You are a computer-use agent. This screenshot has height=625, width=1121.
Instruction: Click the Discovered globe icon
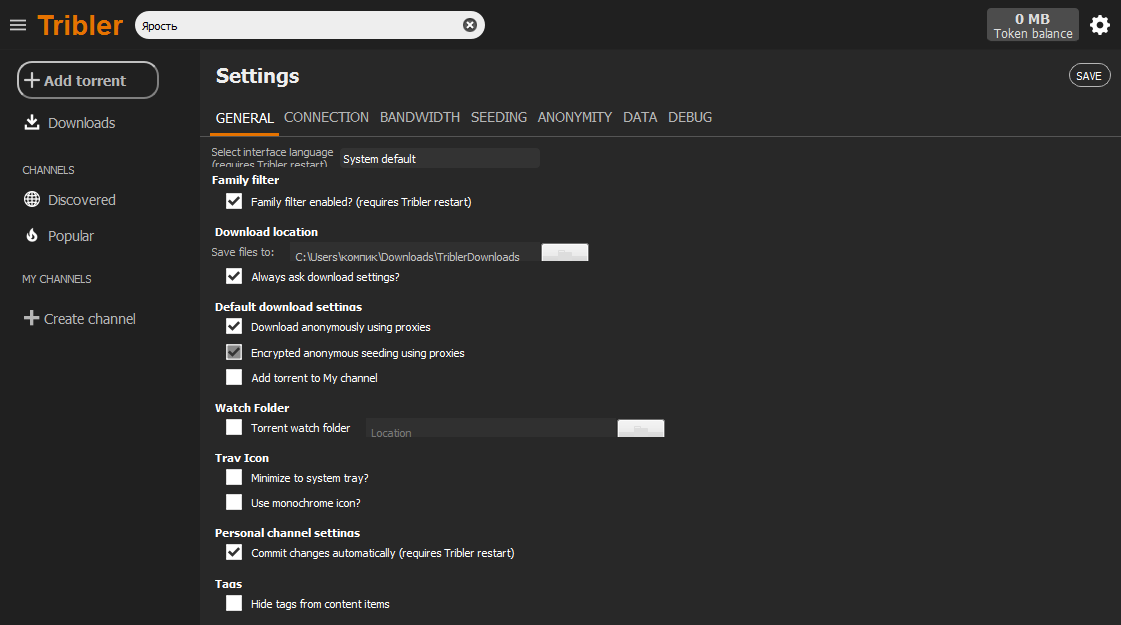(x=31, y=200)
